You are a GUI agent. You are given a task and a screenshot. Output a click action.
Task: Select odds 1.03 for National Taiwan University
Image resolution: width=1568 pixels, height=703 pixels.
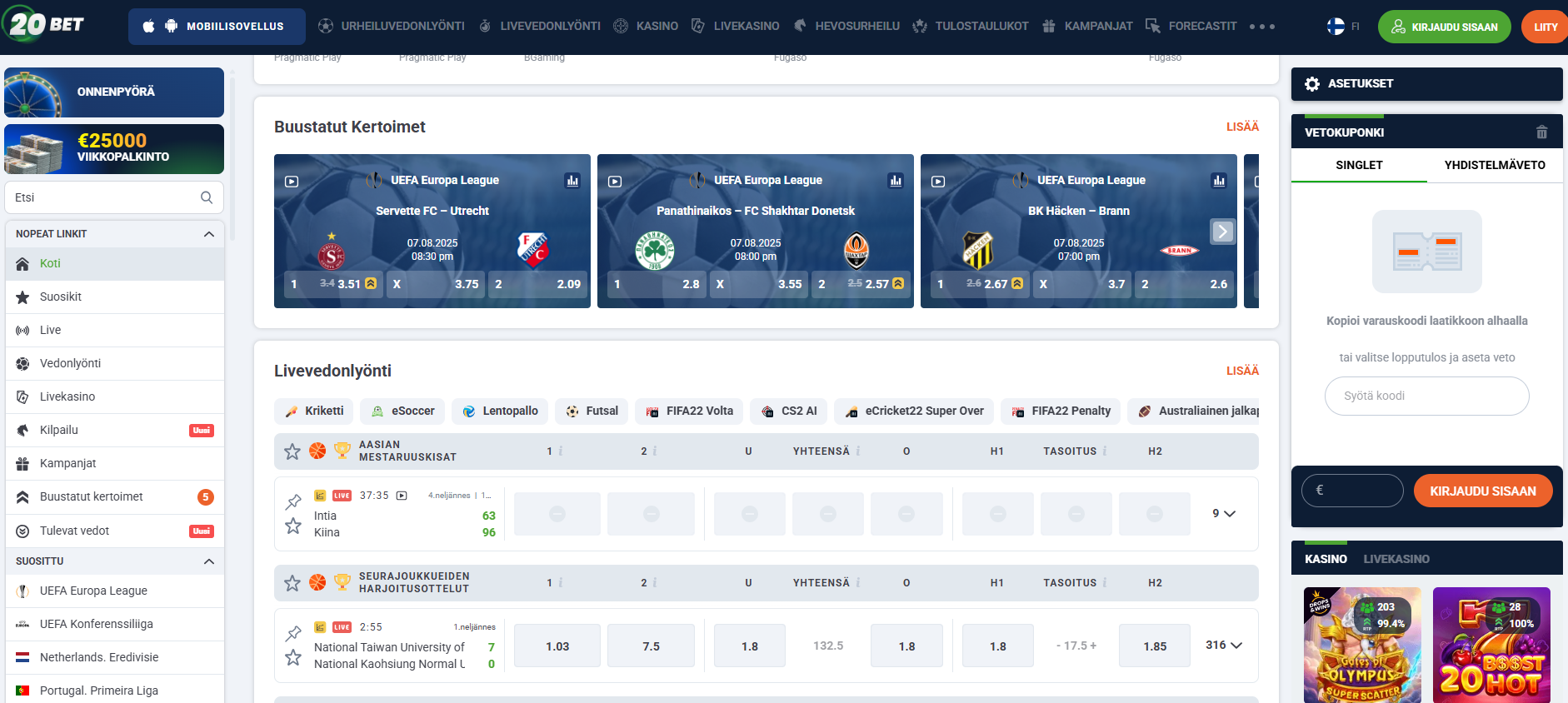coord(557,646)
